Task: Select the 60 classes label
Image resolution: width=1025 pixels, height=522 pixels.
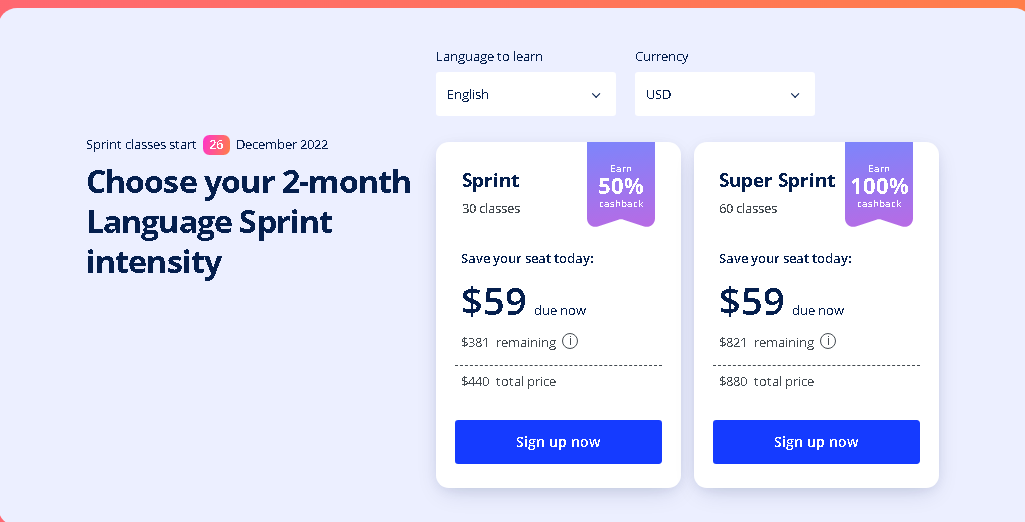Action: pyautogui.click(x=748, y=209)
